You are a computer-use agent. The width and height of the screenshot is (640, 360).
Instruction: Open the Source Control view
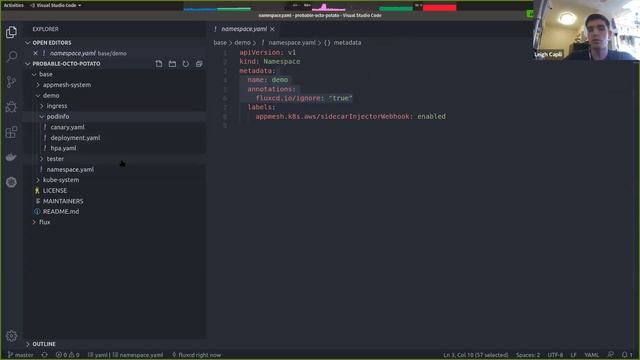pyautogui.click(x=11, y=82)
